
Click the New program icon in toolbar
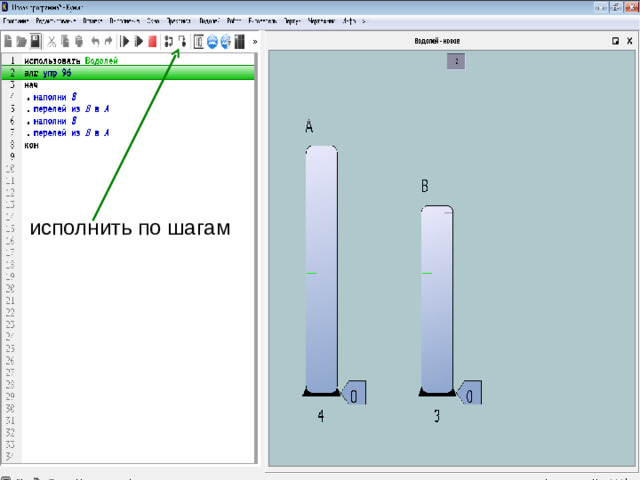(8, 42)
